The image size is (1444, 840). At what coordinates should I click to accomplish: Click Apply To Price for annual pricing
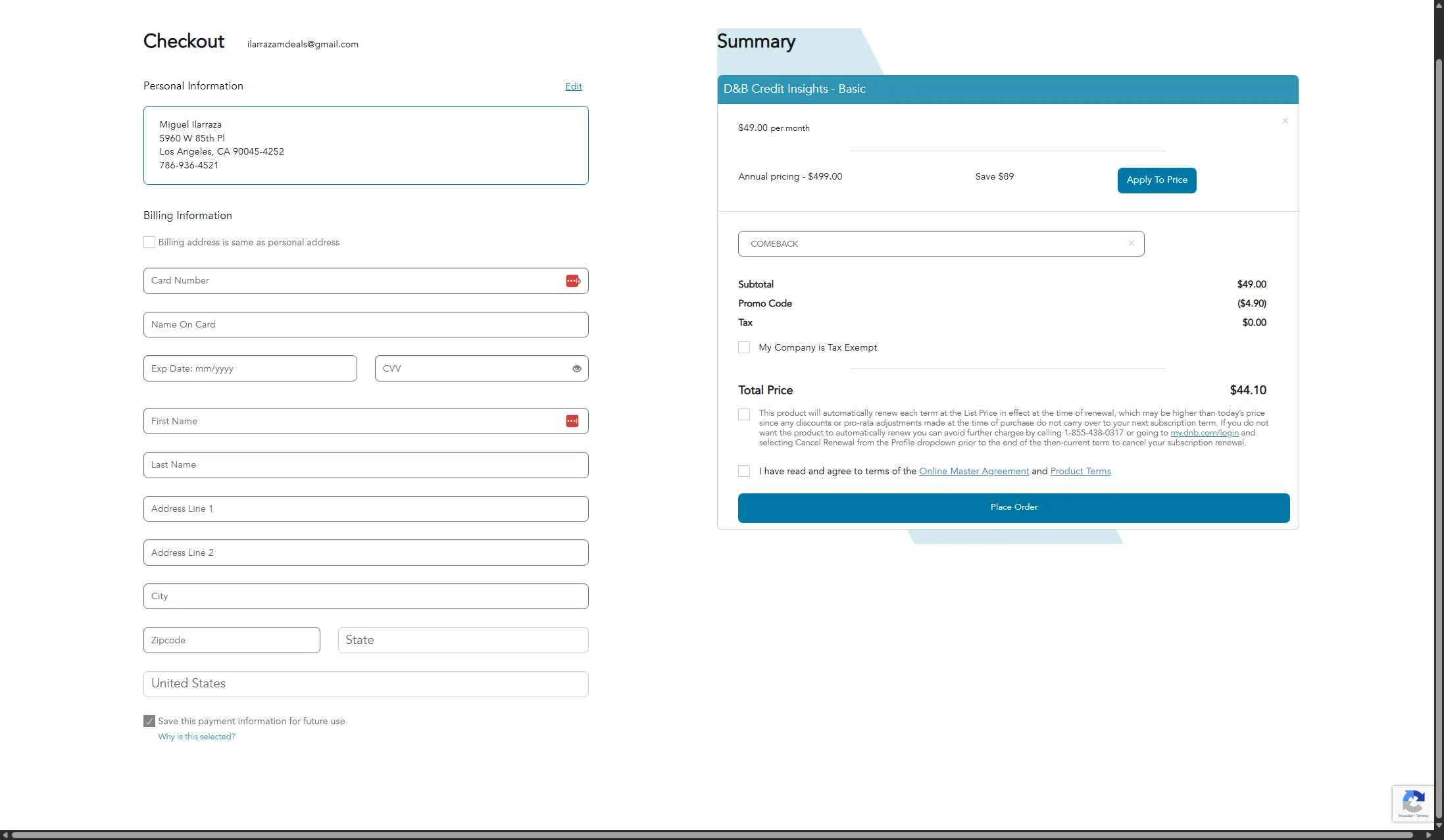point(1156,180)
